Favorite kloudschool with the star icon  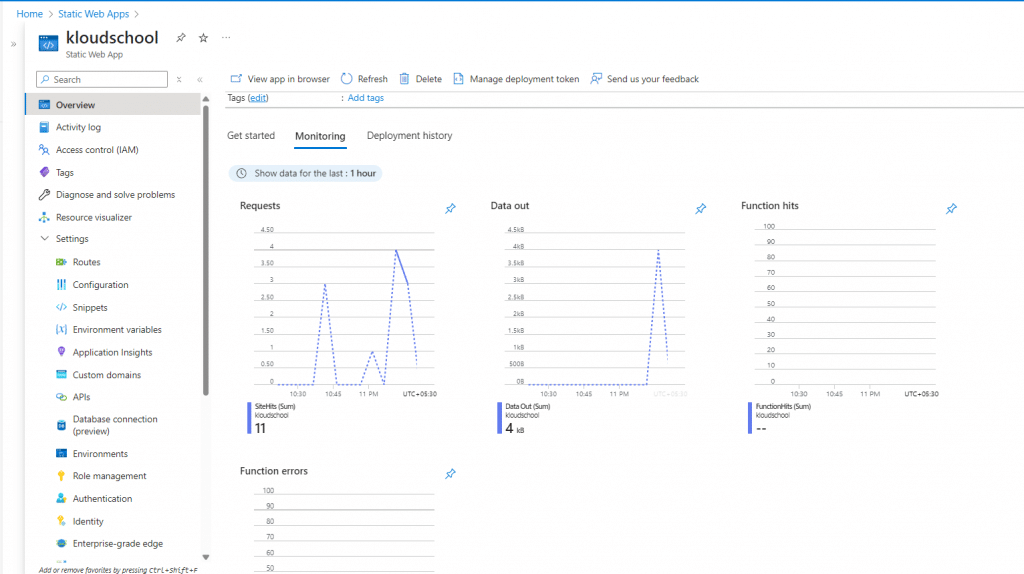(203, 38)
